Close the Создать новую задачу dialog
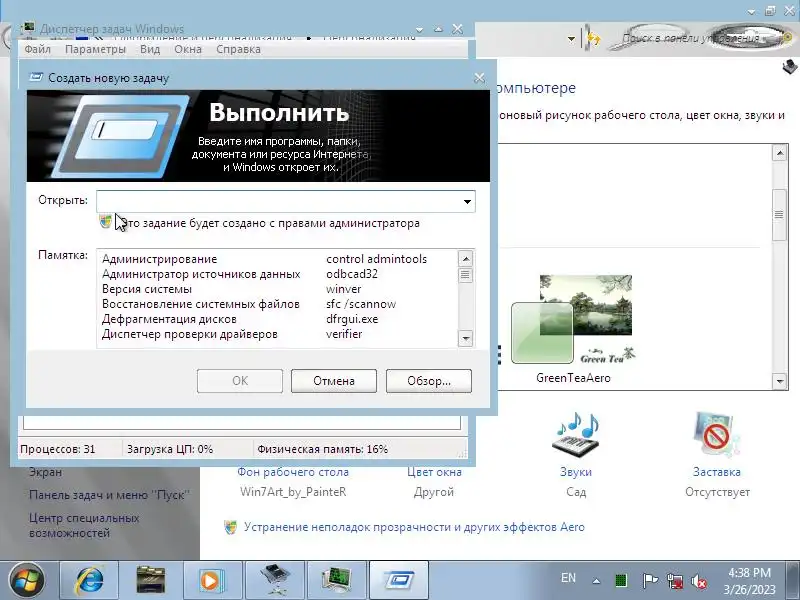The width and height of the screenshot is (800, 600). pyautogui.click(x=480, y=78)
